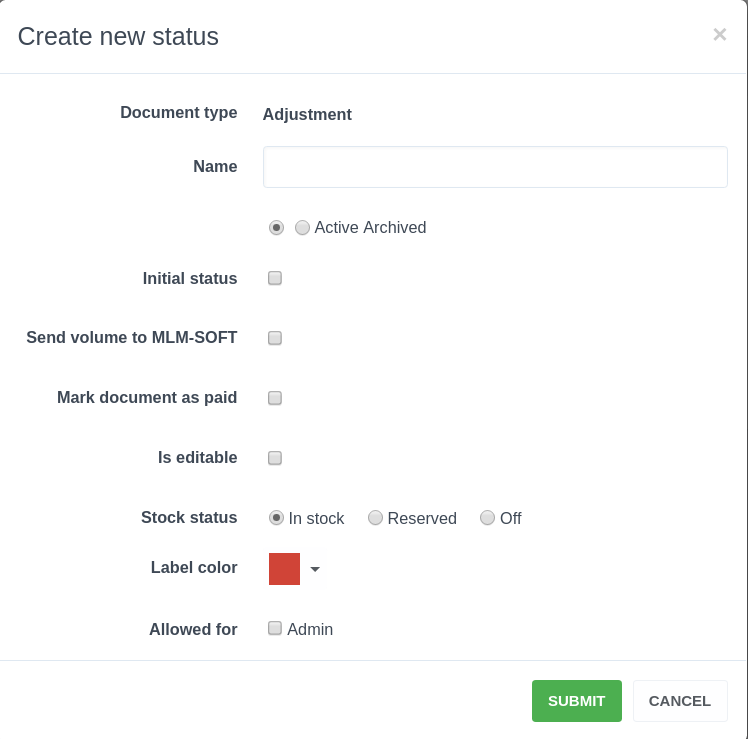This screenshot has width=748, height=739.
Task: Click the selected radio left of Active Archived
Action: click(x=276, y=228)
